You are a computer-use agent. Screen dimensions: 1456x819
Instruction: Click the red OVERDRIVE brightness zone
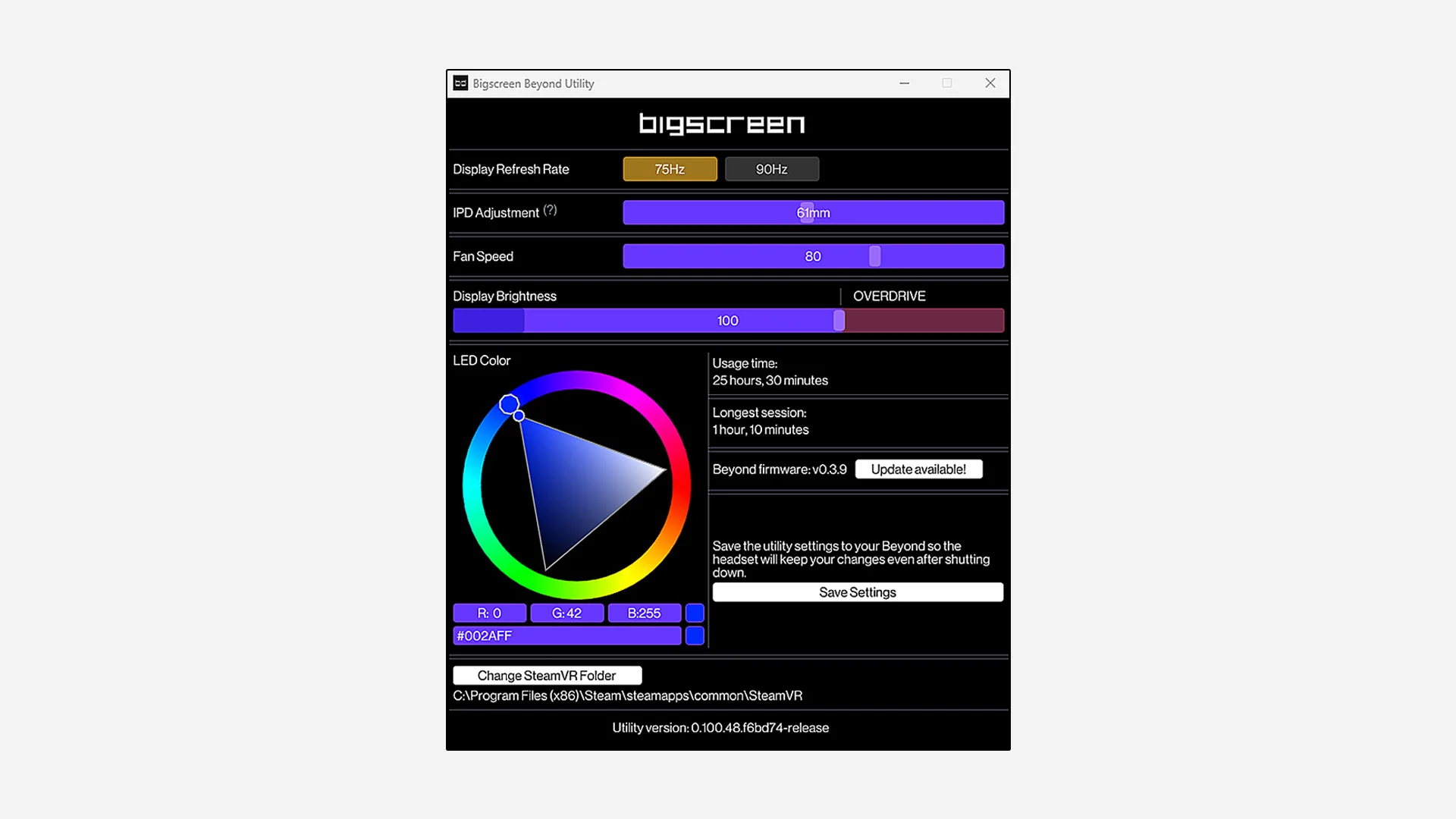click(x=924, y=321)
